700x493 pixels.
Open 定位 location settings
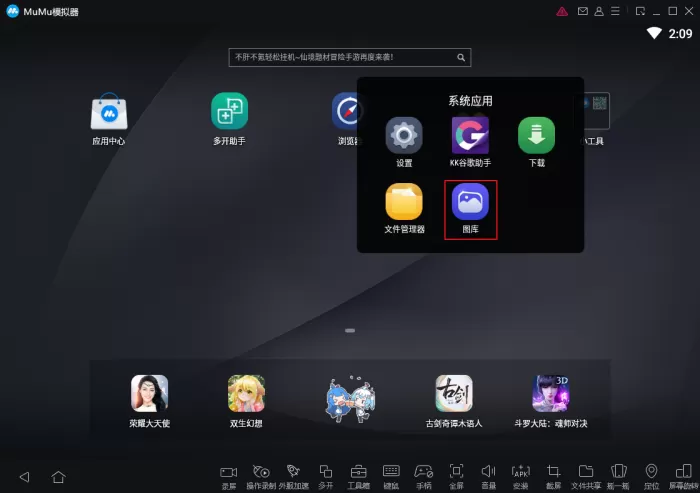coord(651,476)
